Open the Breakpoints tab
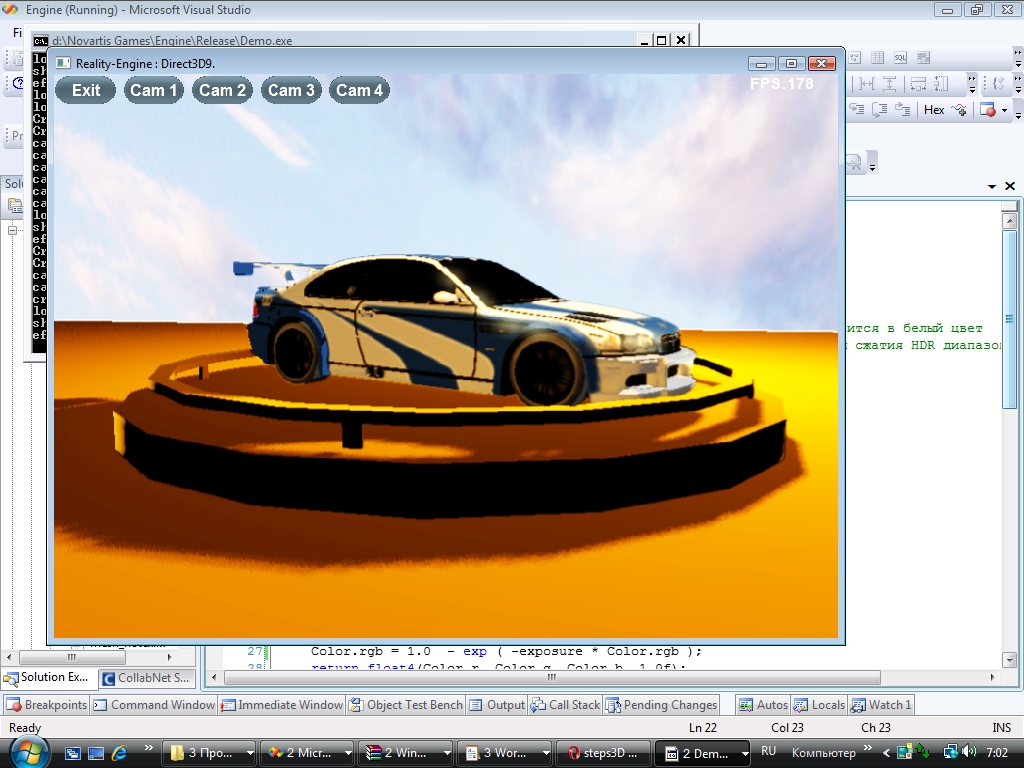 pos(46,705)
